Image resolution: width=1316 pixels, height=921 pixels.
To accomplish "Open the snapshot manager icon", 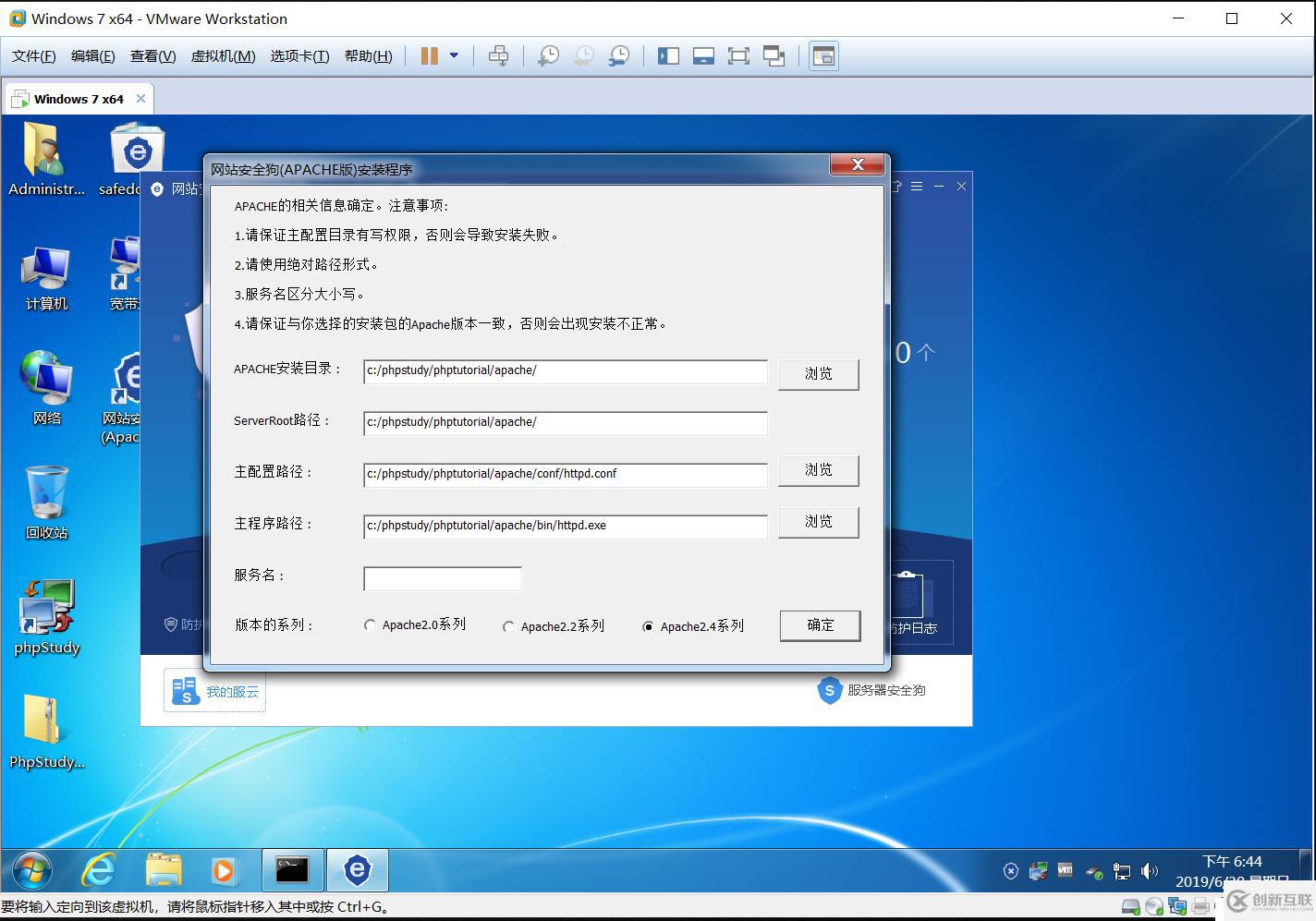I will tap(619, 56).
